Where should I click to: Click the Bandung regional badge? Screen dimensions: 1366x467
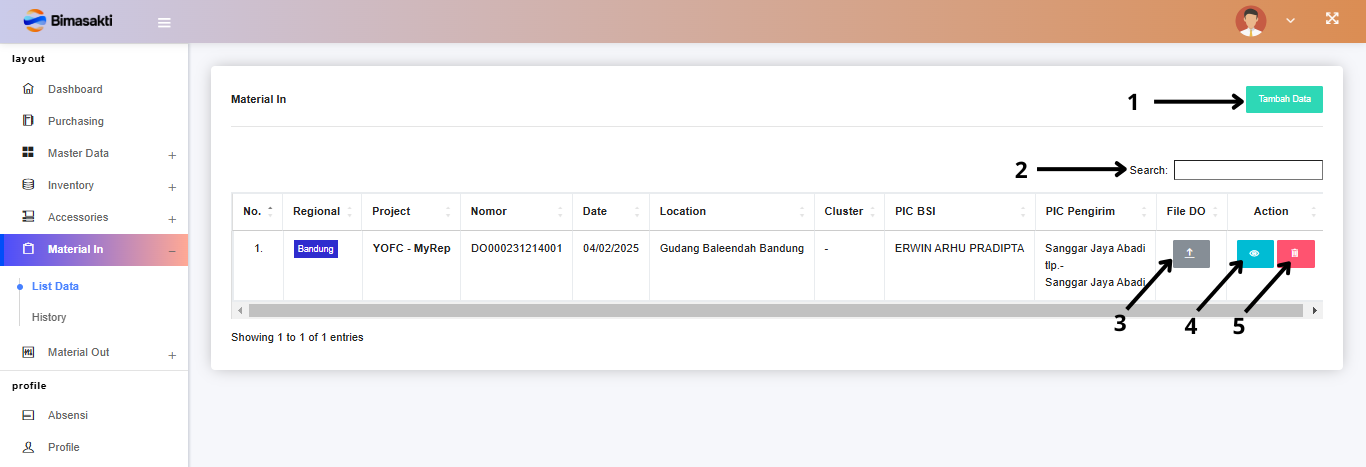point(315,249)
